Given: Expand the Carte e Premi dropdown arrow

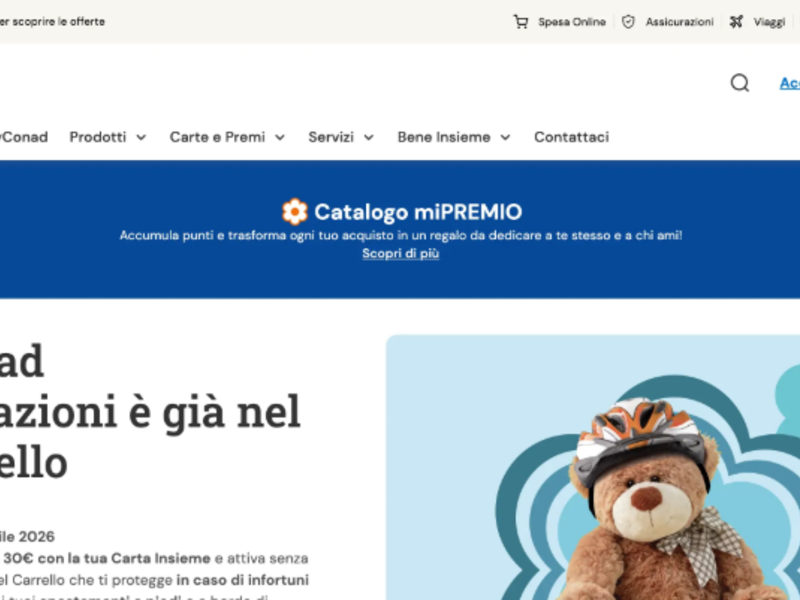Looking at the screenshot, I should tap(280, 138).
